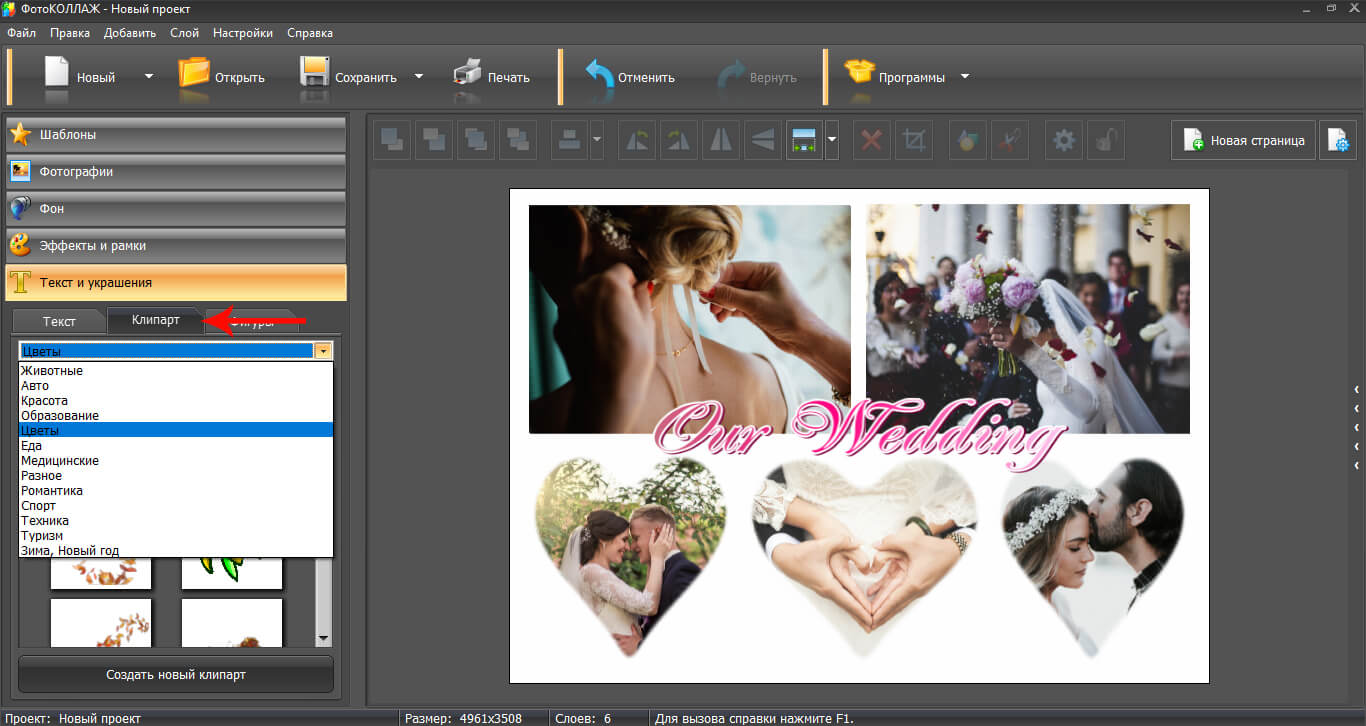1366x726 pixels.
Task: Click the Создать новый клипарт button
Action: (176, 675)
